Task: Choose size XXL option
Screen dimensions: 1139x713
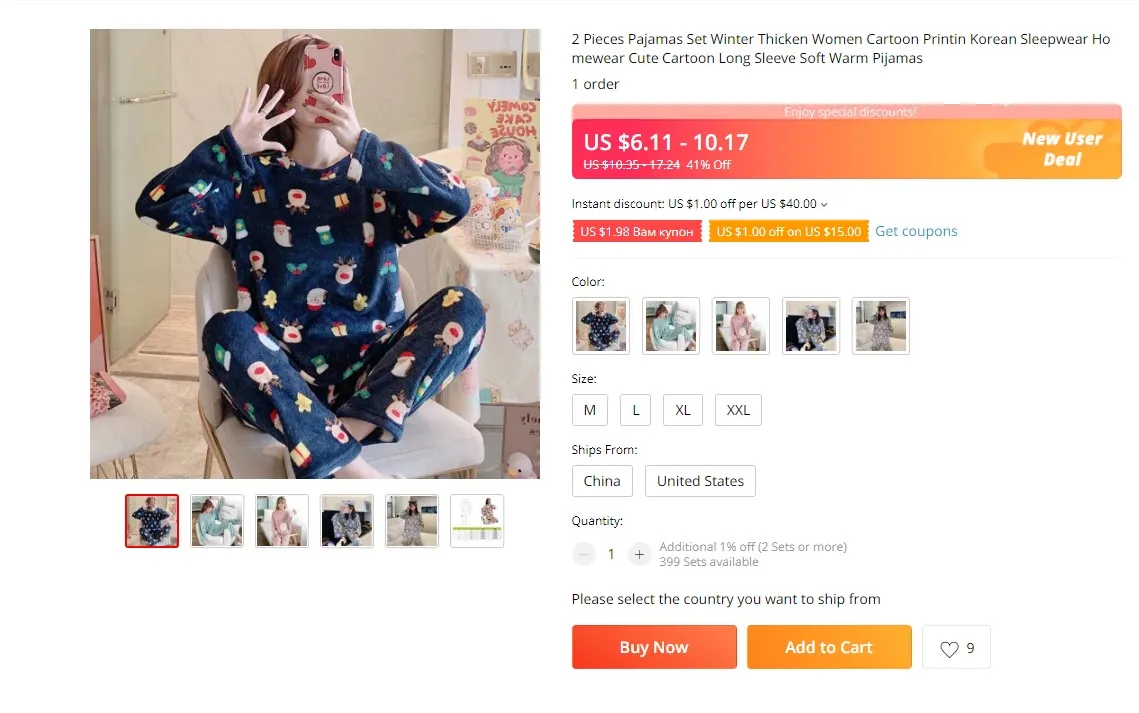Action: [738, 410]
